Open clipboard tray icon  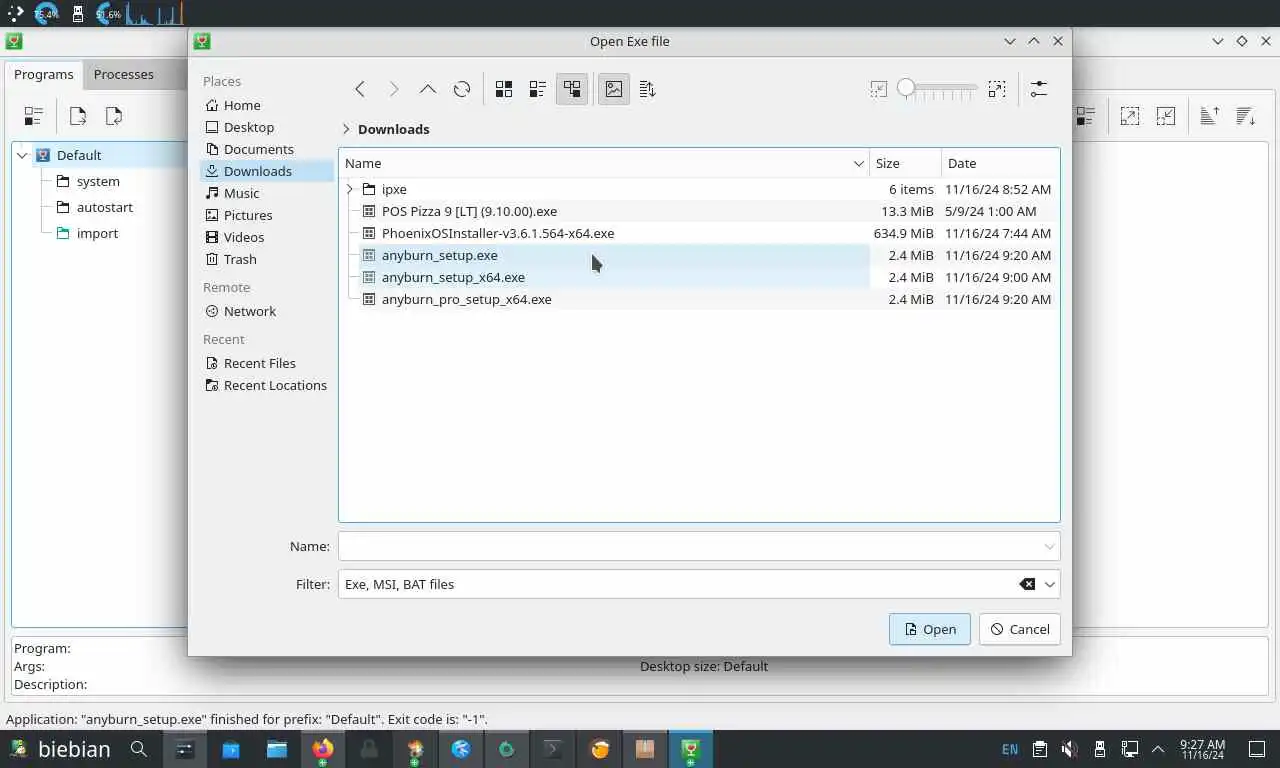click(1039, 749)
